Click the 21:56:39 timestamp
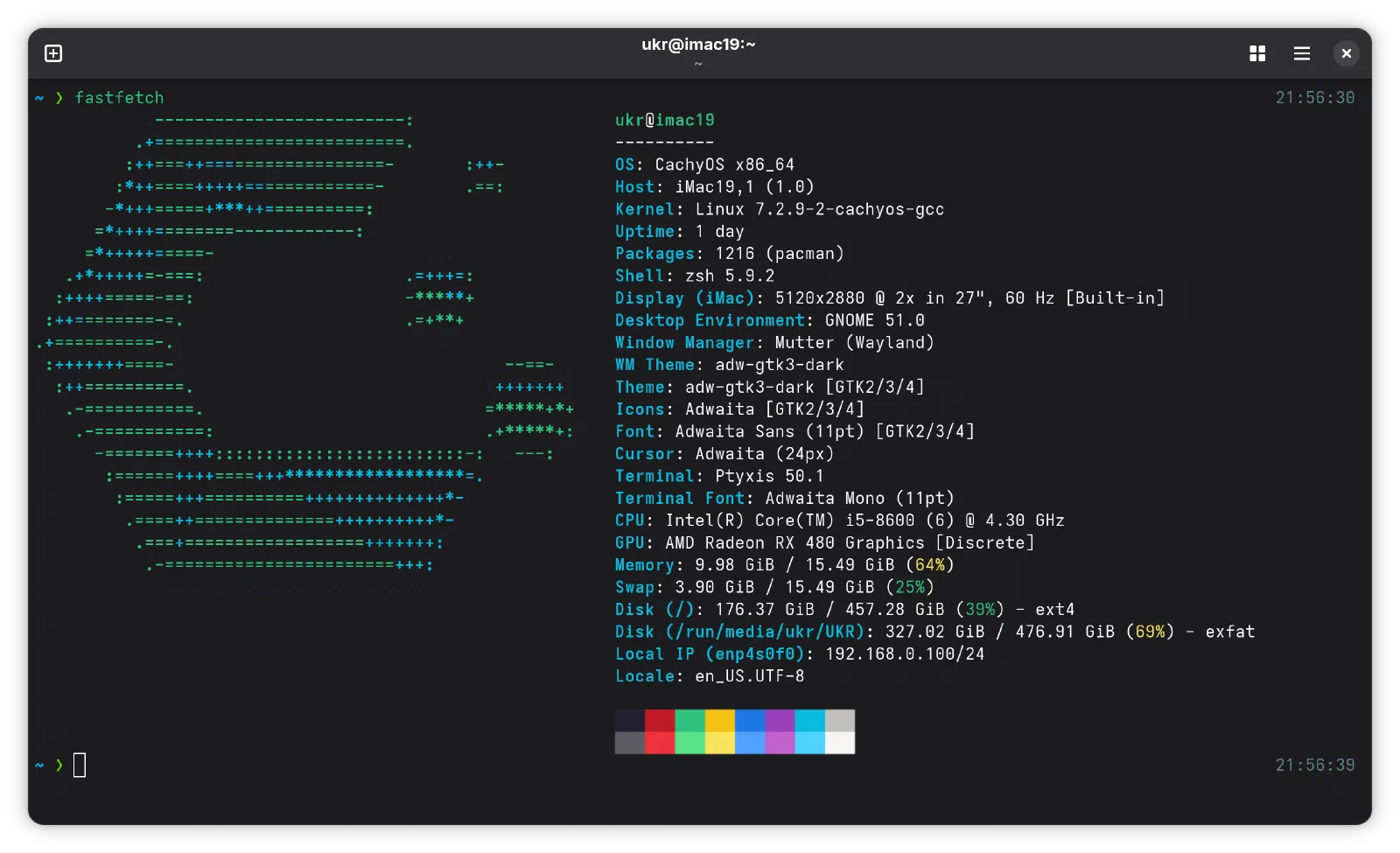This screenshot has height=853, width=1400. 1315,766
